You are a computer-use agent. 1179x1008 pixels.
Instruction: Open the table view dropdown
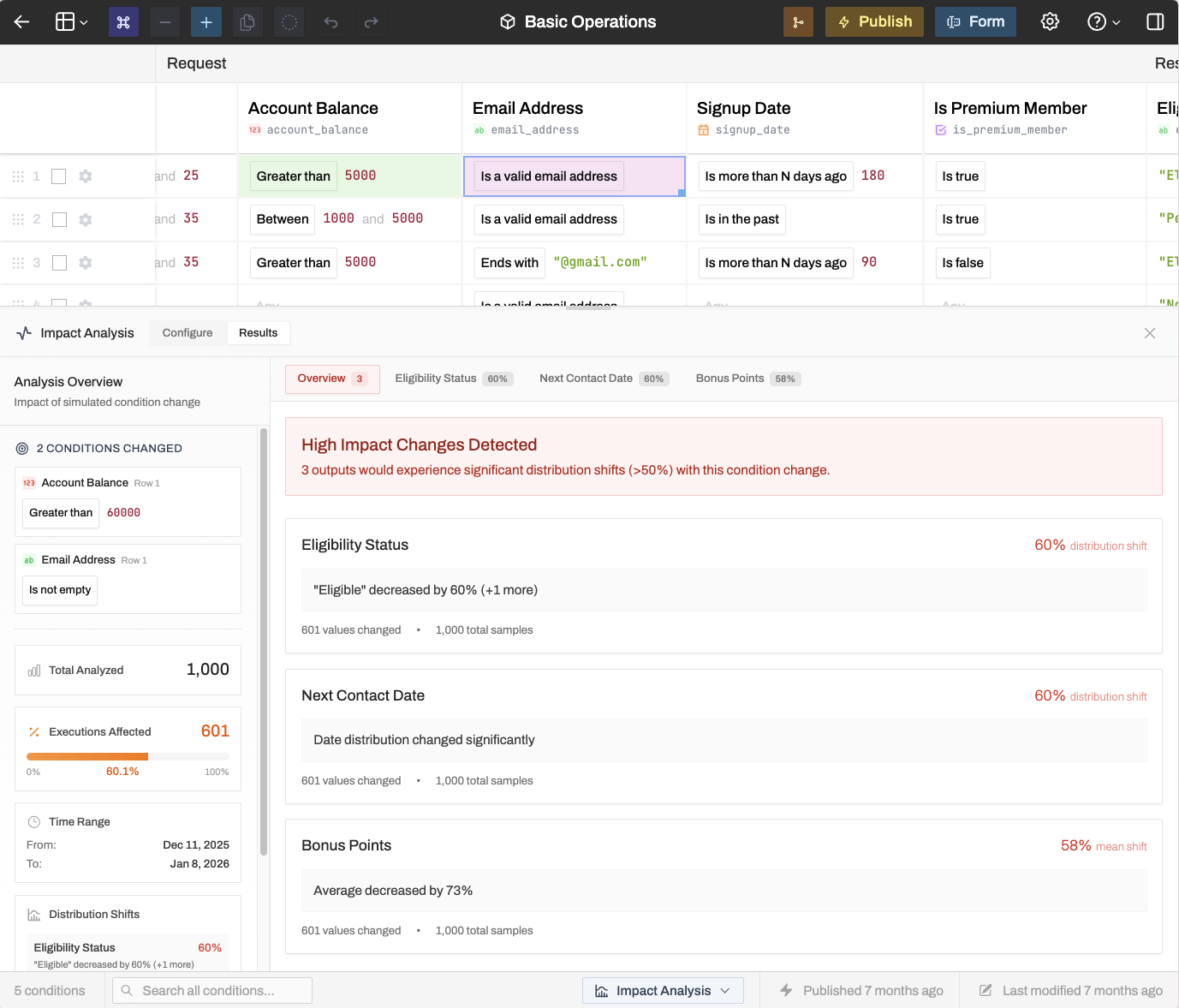(72, 22)
